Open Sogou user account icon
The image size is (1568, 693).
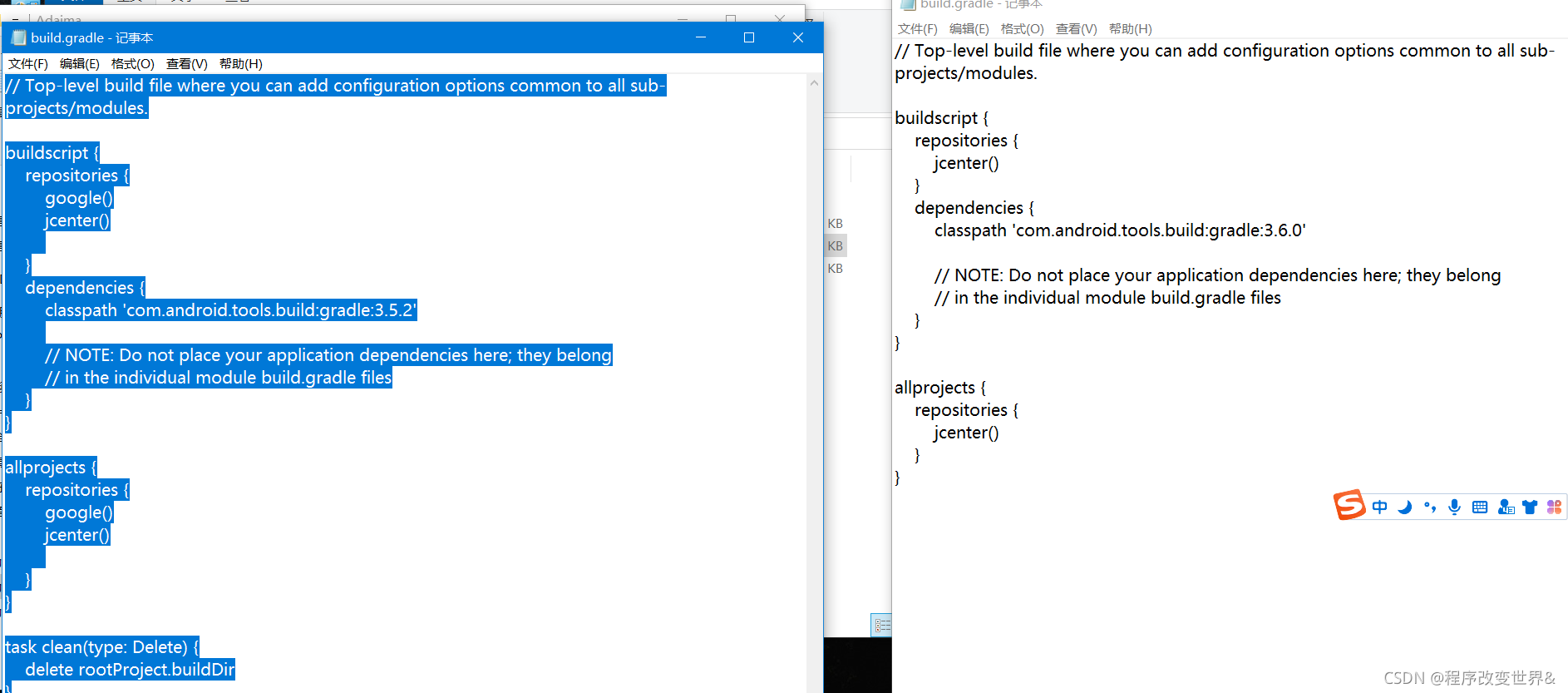(x=1506, y=507)
